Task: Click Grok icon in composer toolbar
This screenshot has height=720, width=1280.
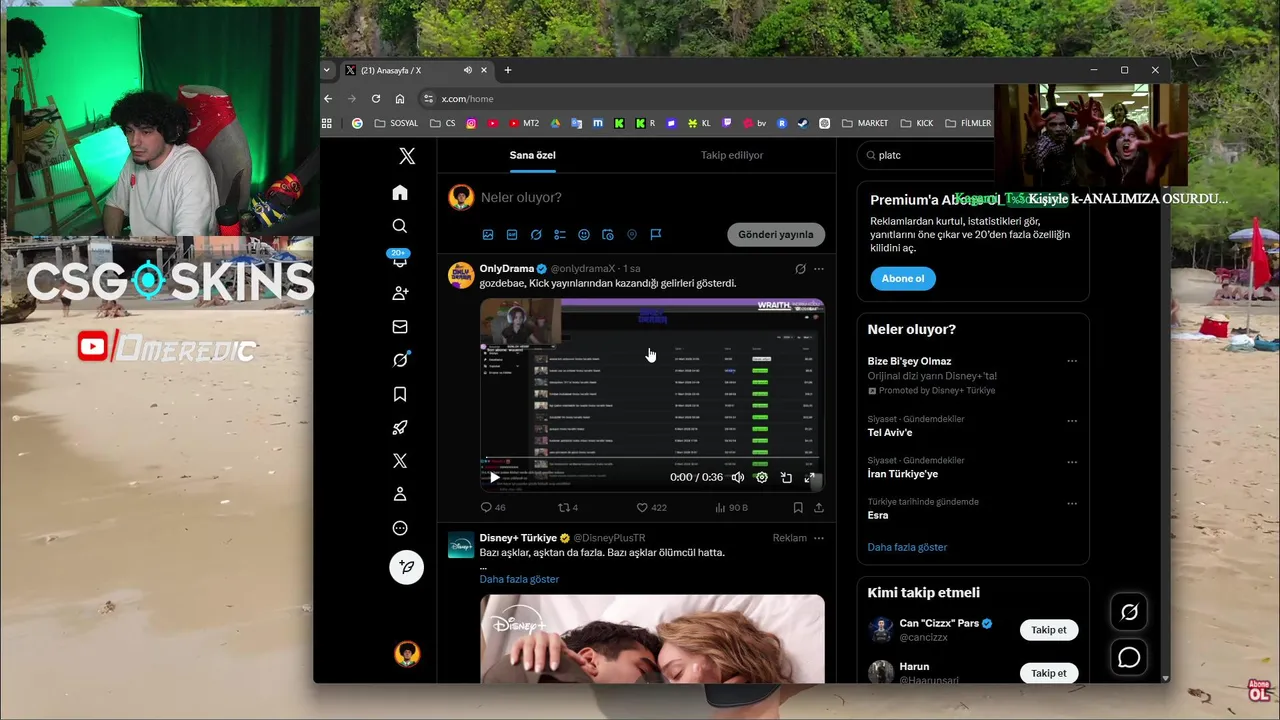Action: pyautogui.click(x=536, y=235)
